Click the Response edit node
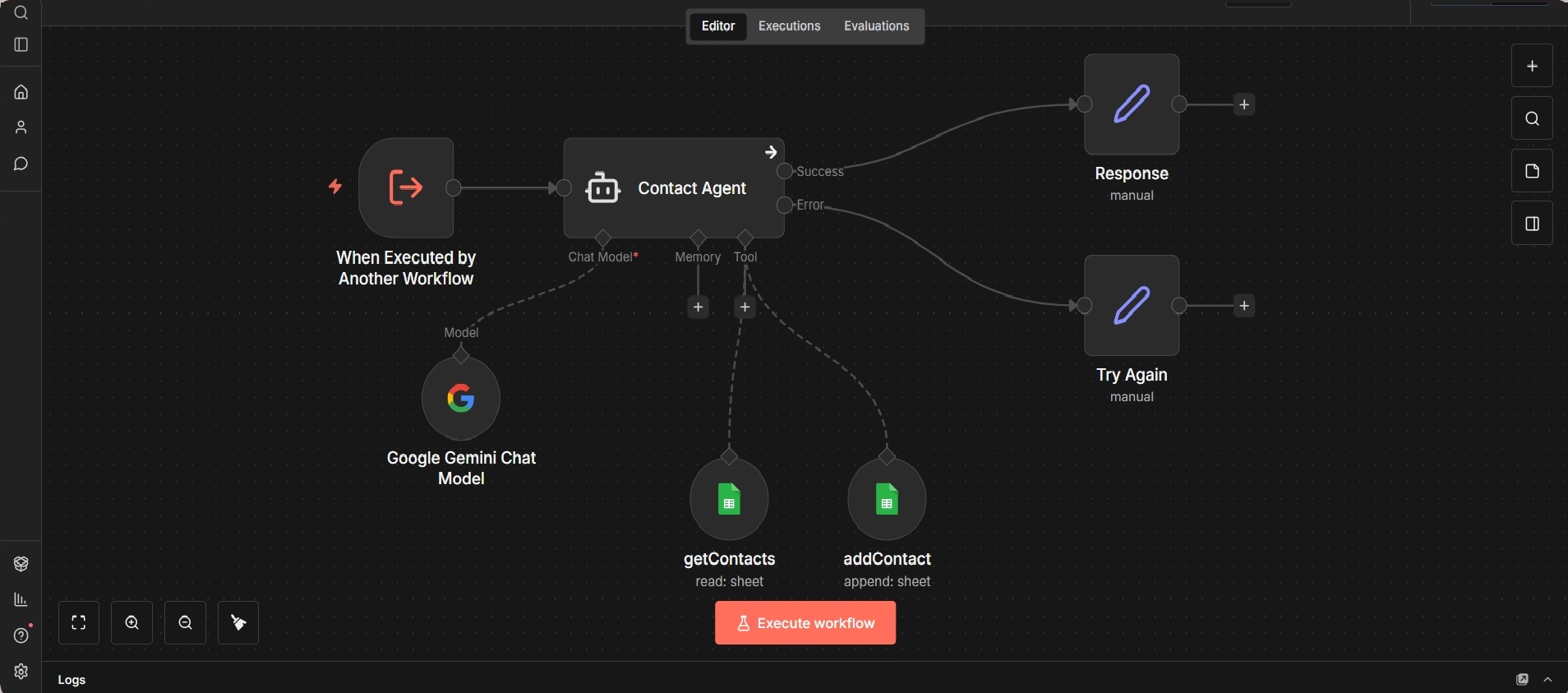 coord(1131,104)
